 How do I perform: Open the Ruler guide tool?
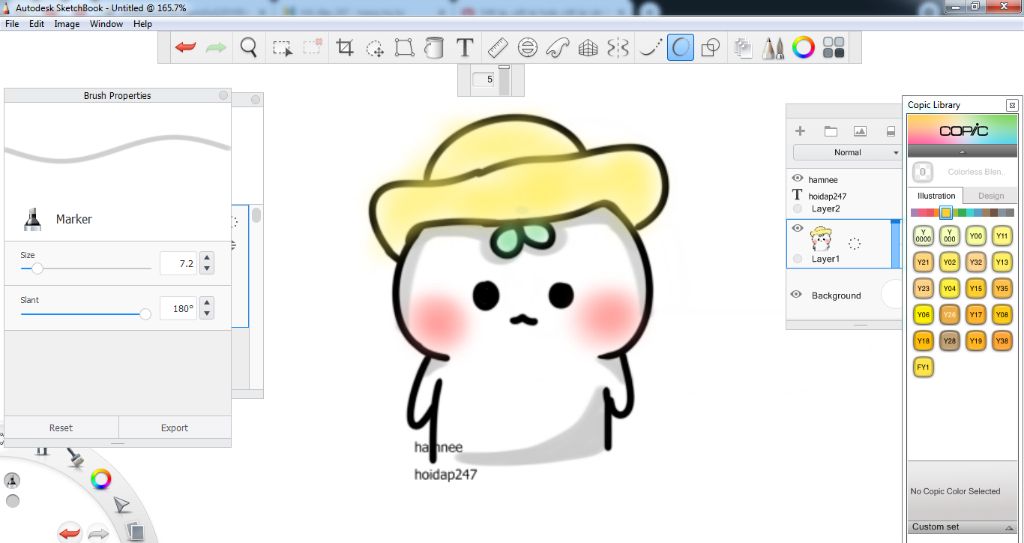point(498,48)
